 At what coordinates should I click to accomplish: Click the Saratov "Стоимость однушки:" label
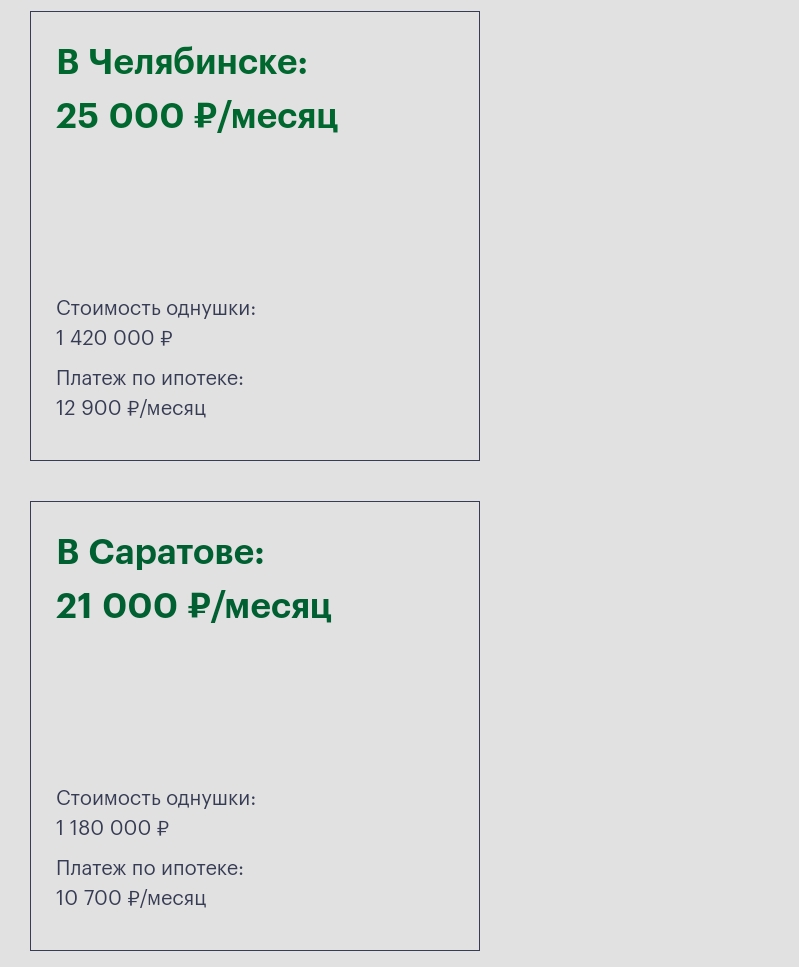[x=155, y=798]
